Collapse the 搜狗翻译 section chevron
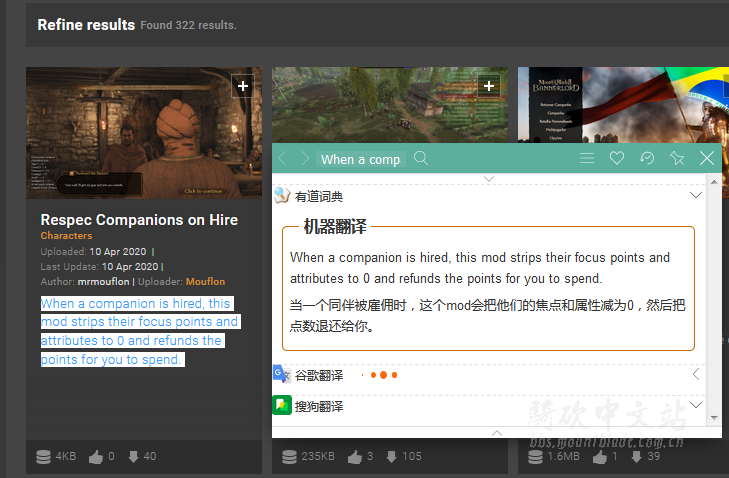Image resolution: width=729 pixels, height=478 pixels. coord(696,405)
